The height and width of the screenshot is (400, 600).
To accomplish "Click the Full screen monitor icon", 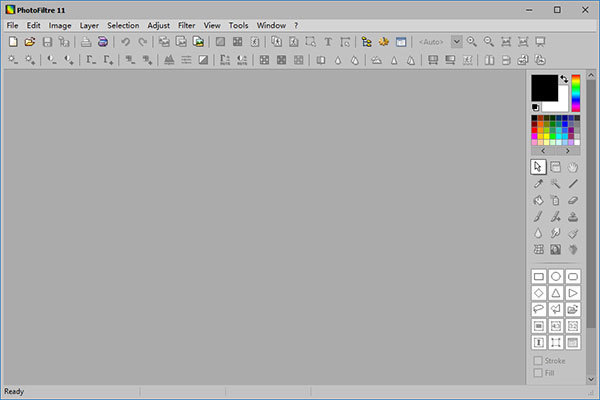I will coord(540,42).
